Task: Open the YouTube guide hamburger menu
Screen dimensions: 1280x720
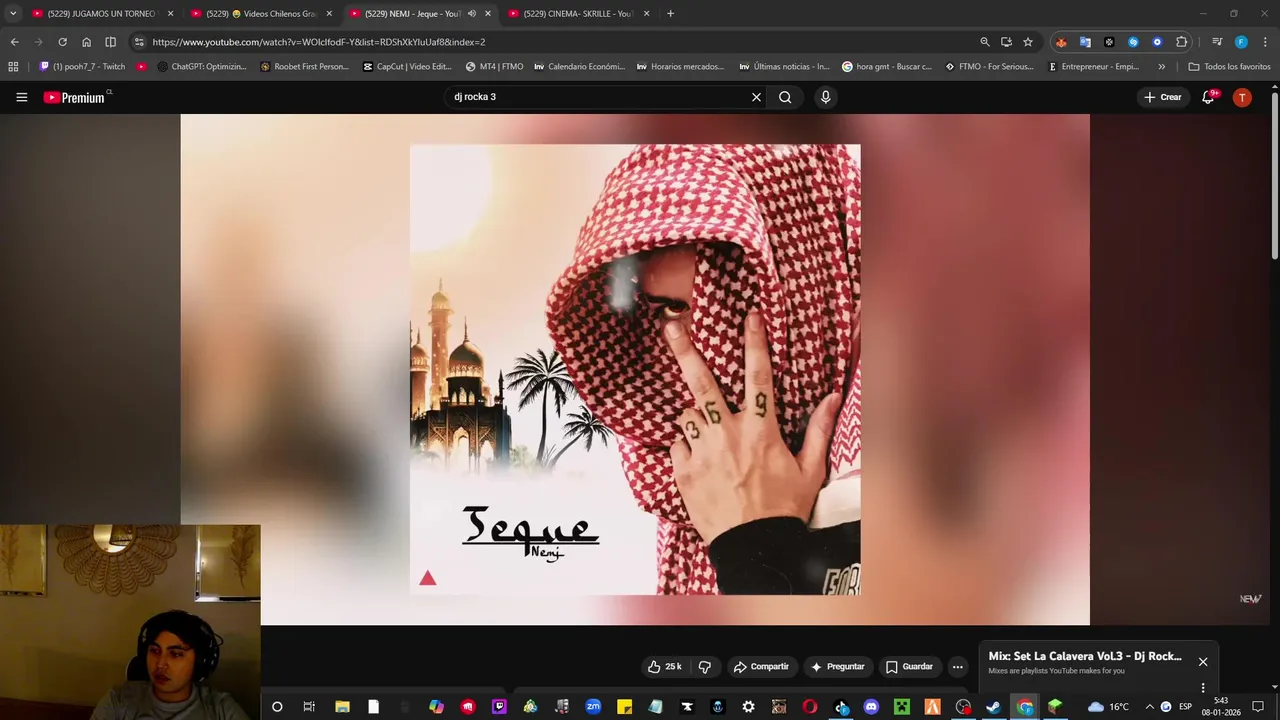Action: coord(21,97)
